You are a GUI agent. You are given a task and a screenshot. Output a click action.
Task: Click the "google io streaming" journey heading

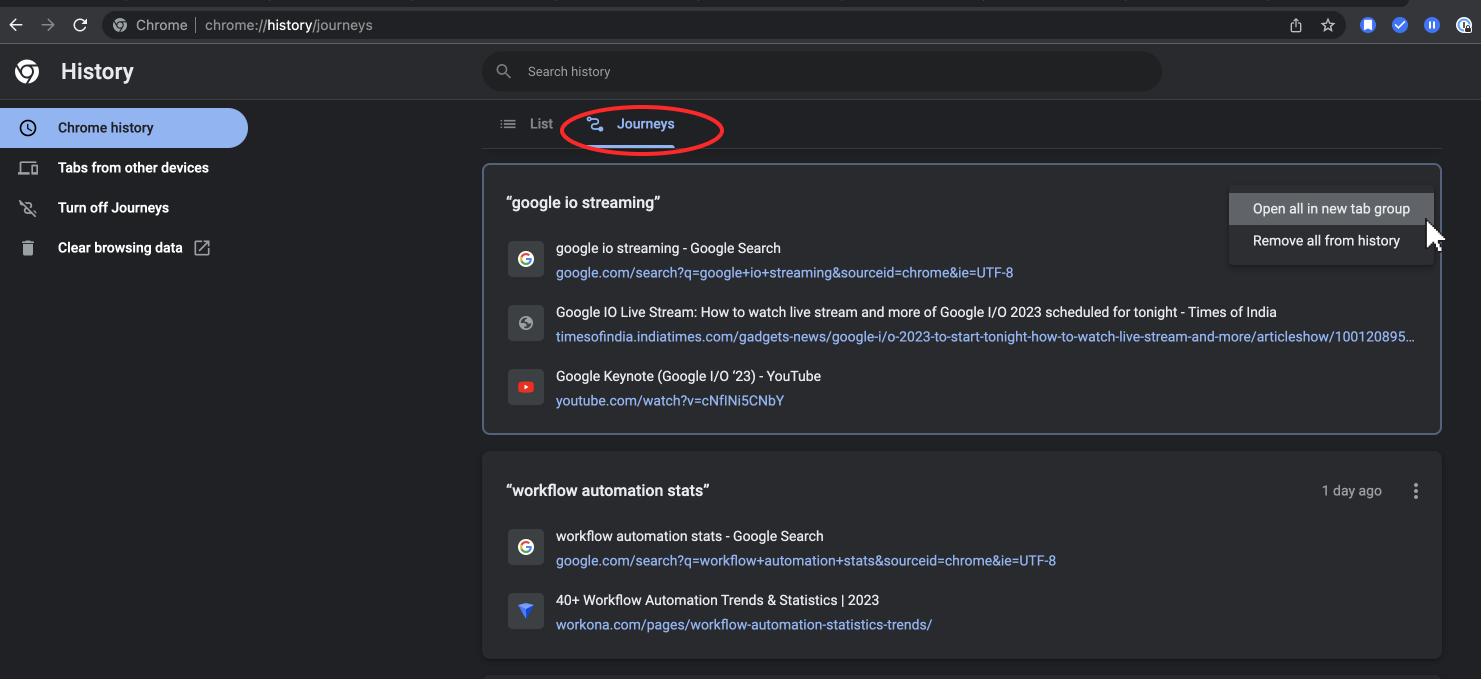pyautogui.click(x=583, y=203)
